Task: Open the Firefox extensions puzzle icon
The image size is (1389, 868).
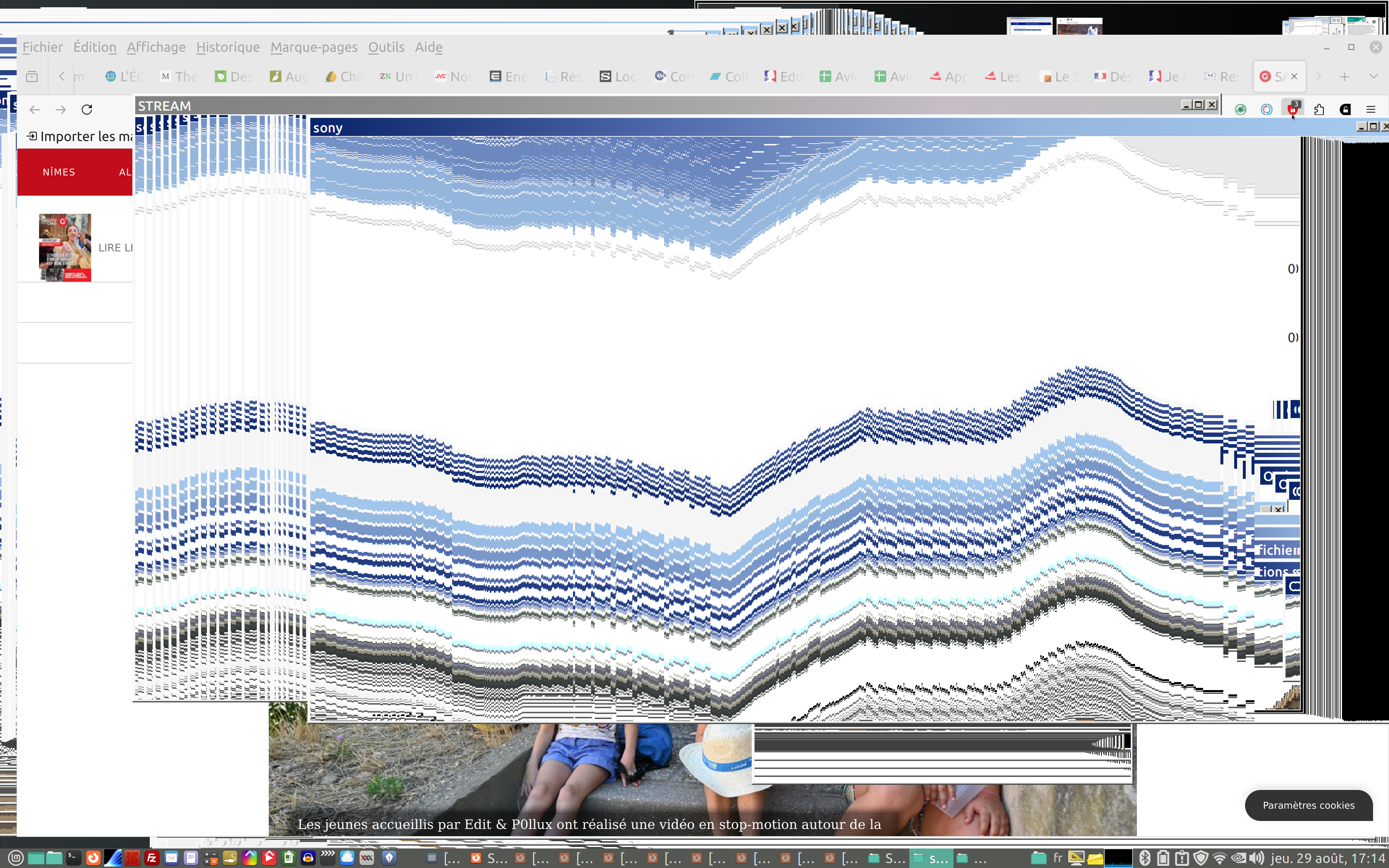Action: coord(1319,110)
